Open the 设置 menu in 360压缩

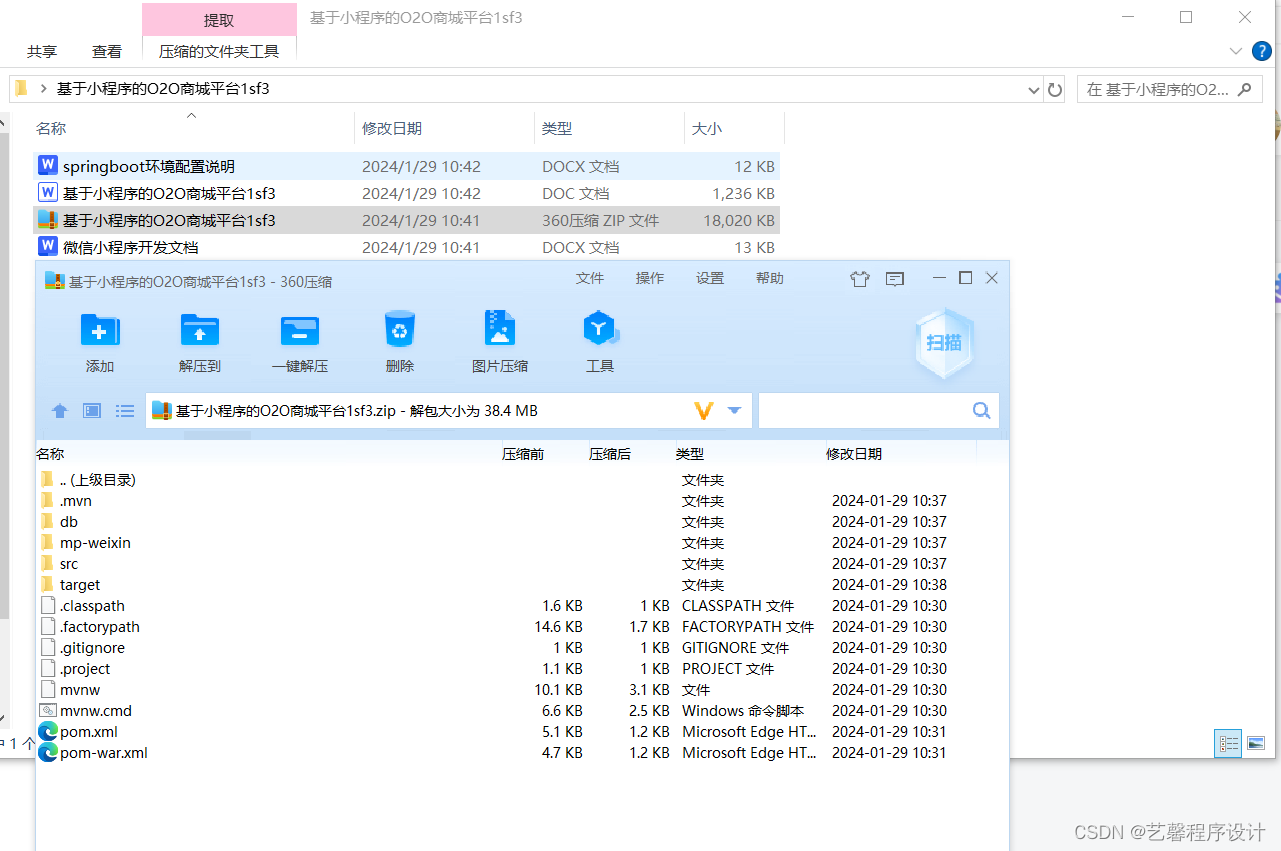(x=710, y=278)
